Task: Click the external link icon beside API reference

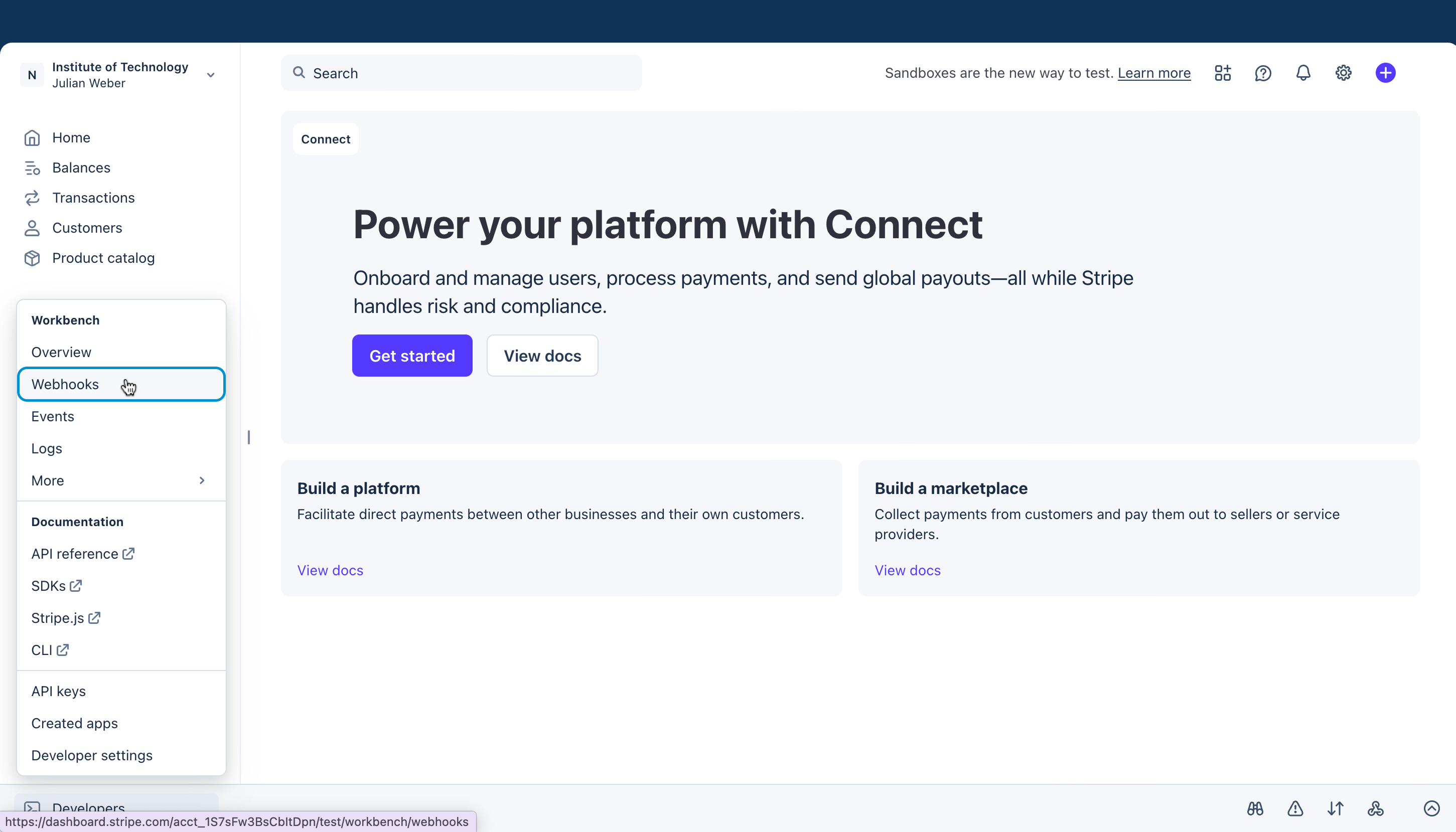Action: point(128,554)
